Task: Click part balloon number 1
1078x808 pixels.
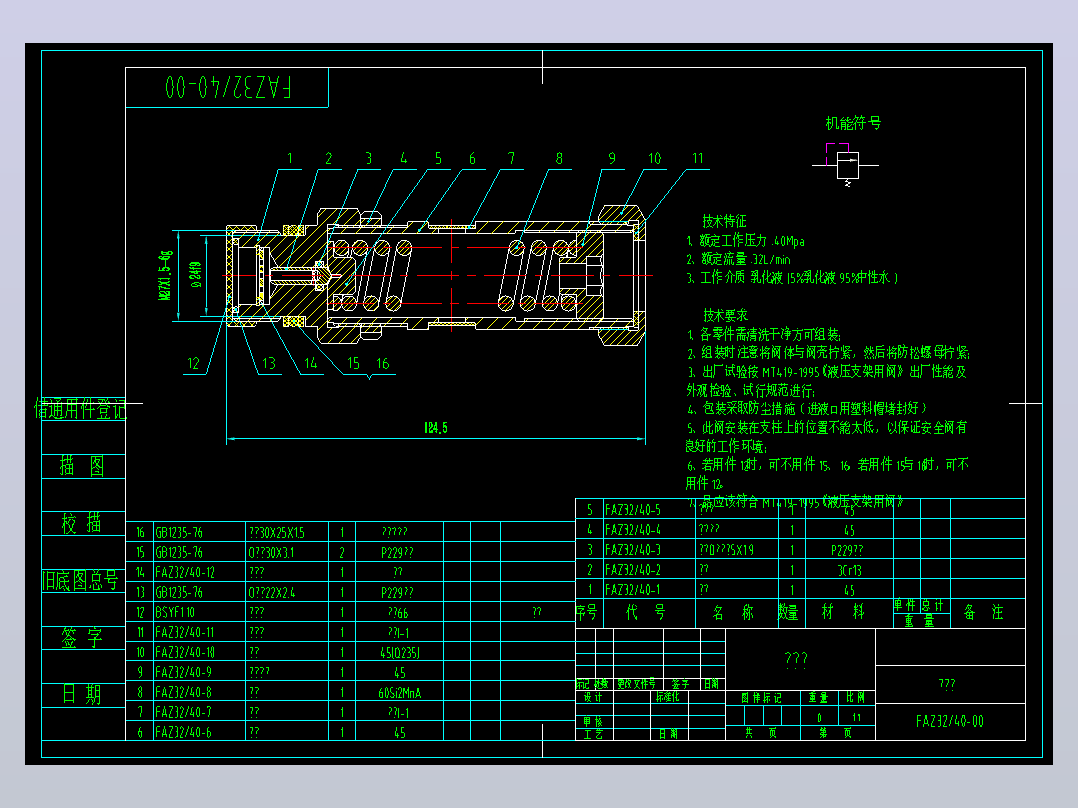Action: tap(289, 159)
